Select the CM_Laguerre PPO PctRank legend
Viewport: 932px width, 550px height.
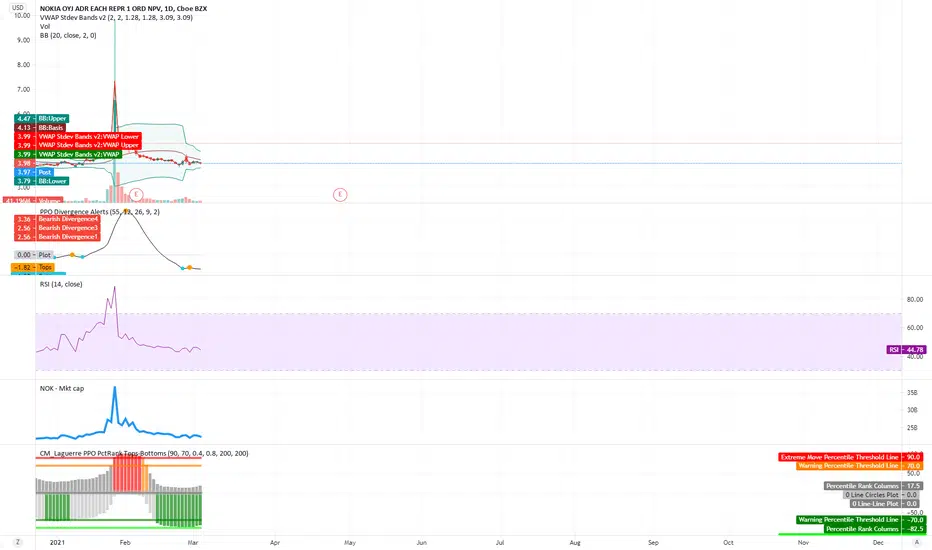tap(144, 453)
